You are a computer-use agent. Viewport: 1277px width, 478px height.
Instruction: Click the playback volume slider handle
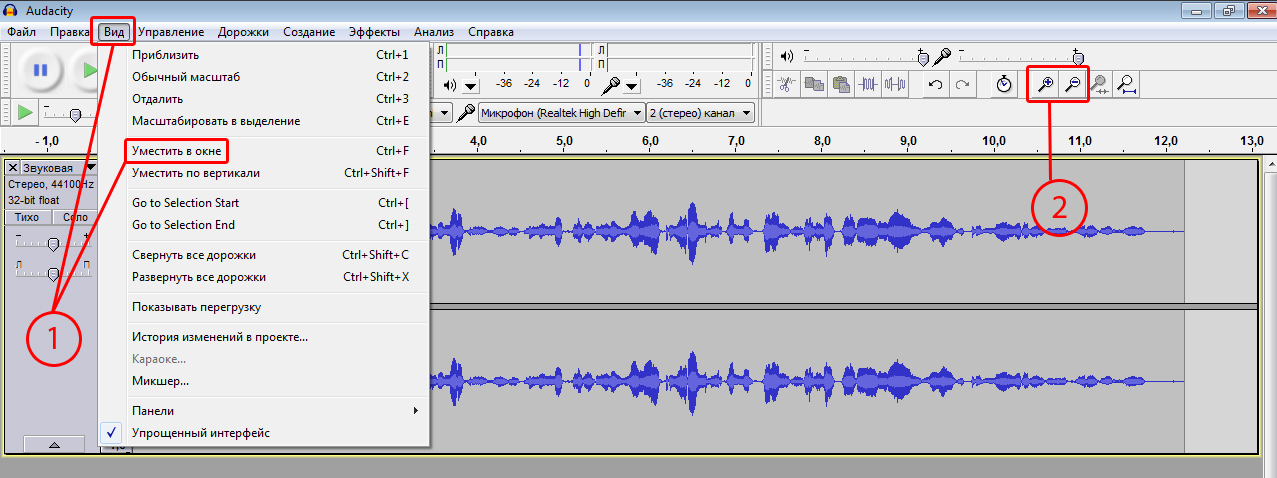point(922,58)
